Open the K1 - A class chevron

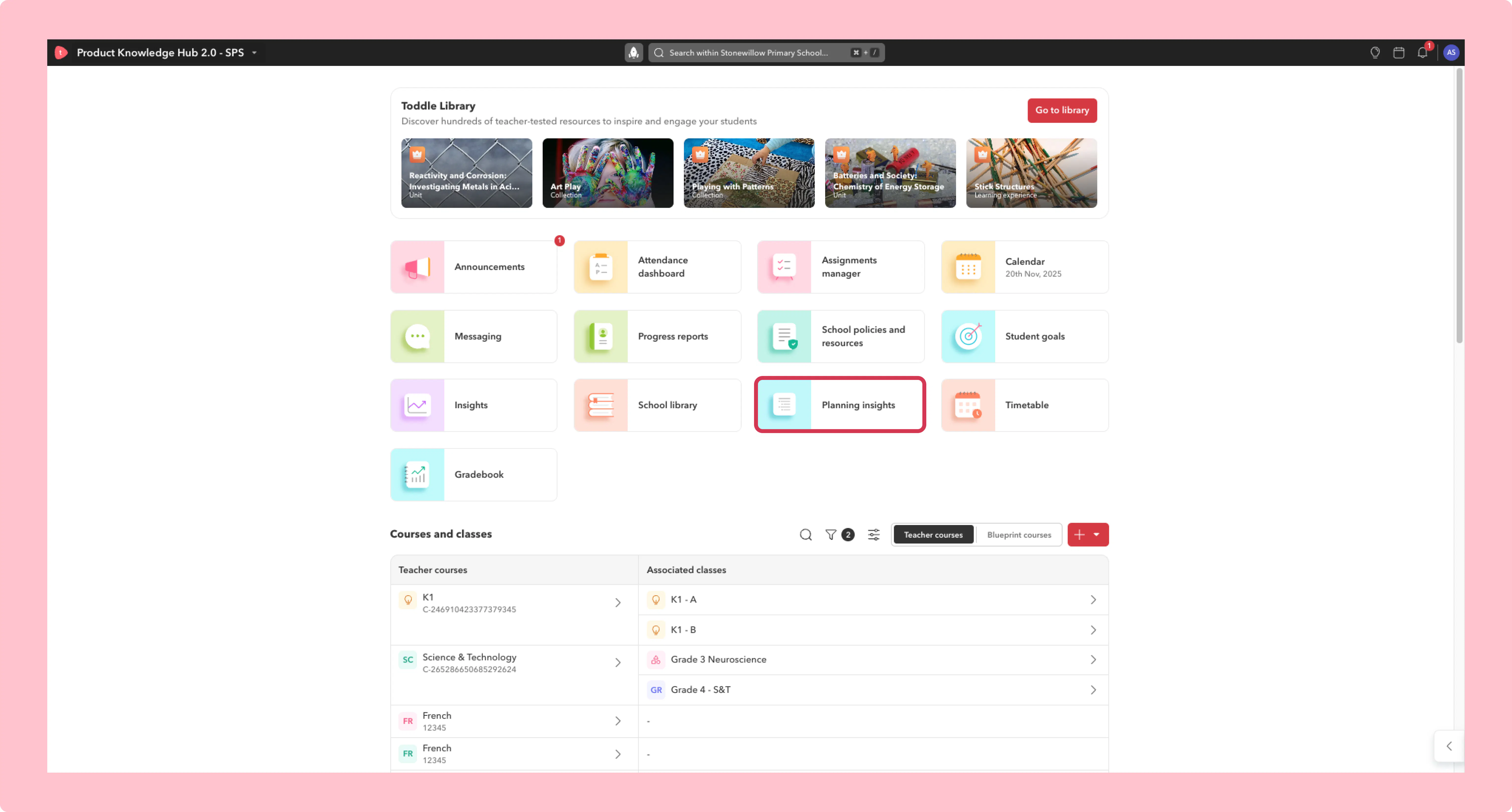(x=1093, y=600)
